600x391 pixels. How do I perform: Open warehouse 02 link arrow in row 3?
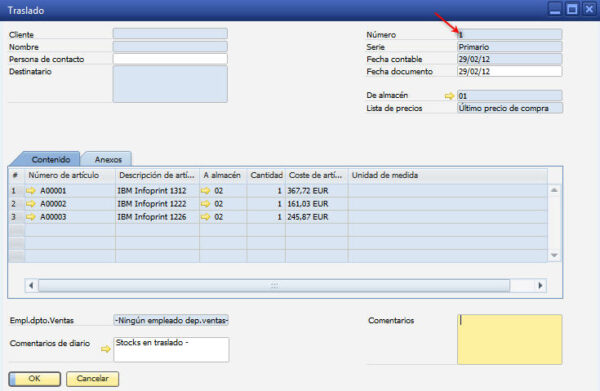tap(205, 217)
